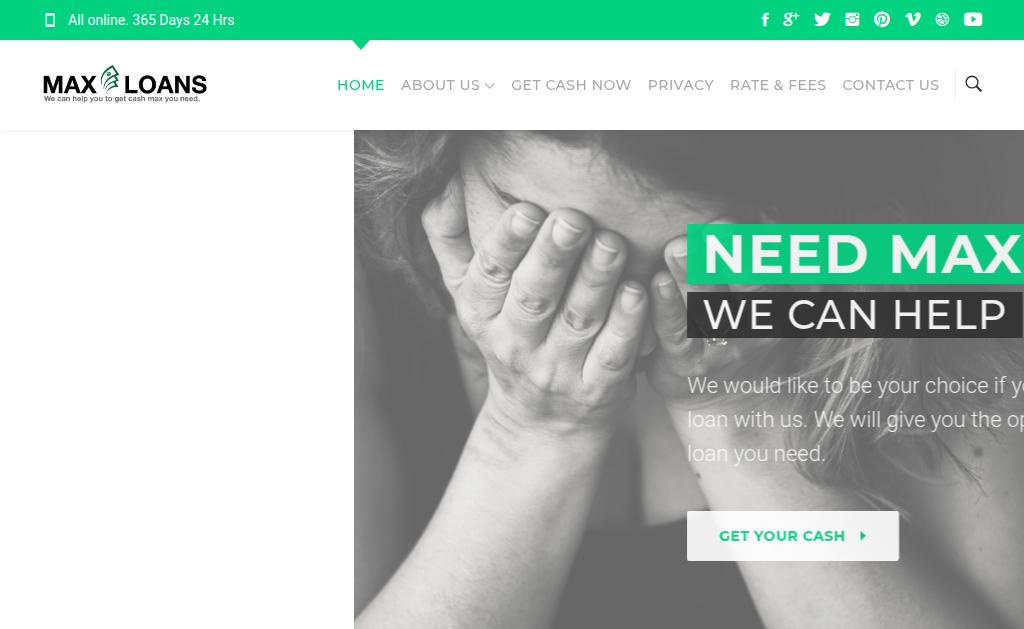Image resolution: width=1024 pixels, height=629 pixels.
Task: Open the Instagram icon in top bar
Action: point(852,20)
